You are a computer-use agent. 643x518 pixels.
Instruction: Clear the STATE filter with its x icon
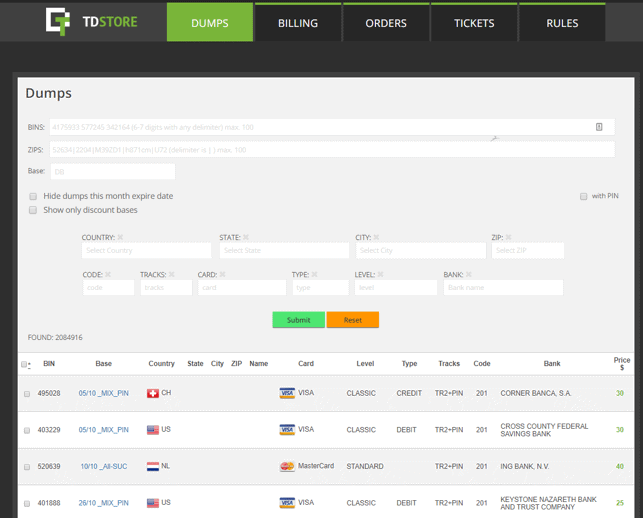point(246,237)
